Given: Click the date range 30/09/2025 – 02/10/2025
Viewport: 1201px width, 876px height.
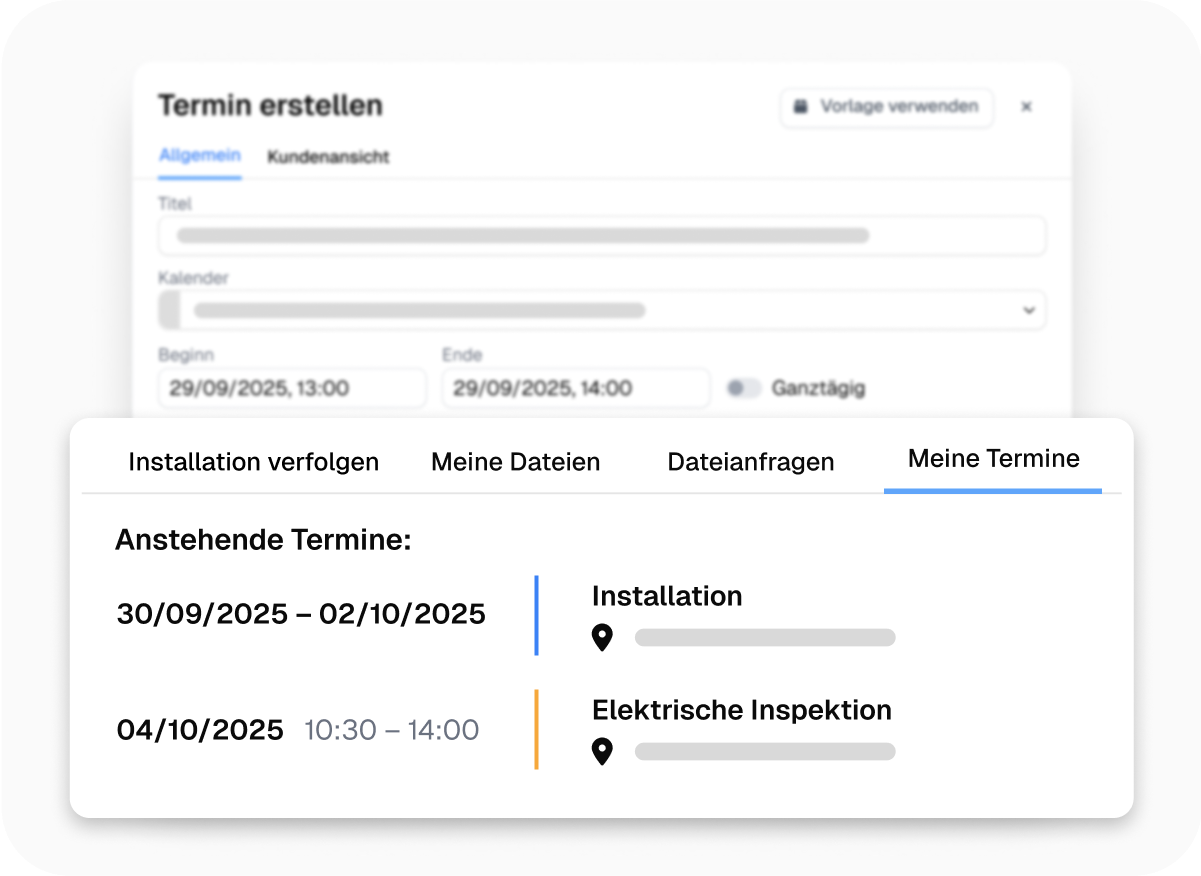Looking at the screenshot, I should point(301,614).
